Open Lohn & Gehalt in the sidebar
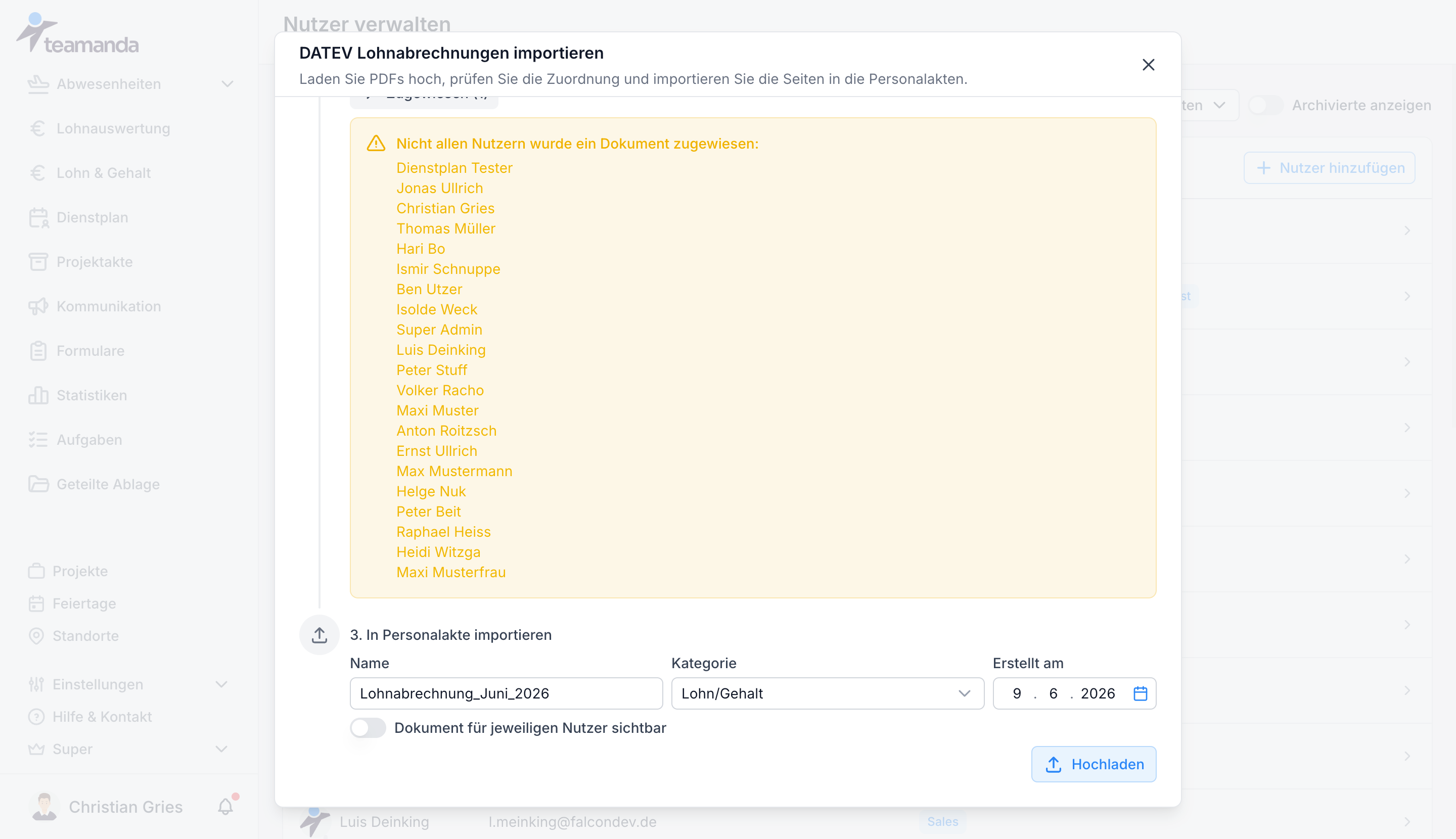This screenshot has width=1456, height=839. [x=103, y=173]
